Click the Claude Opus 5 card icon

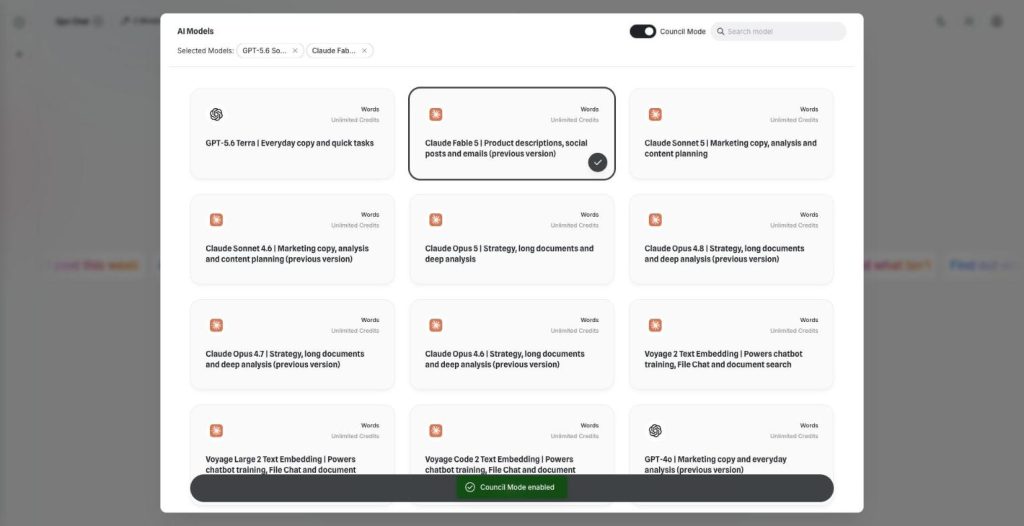click(436, 220)
